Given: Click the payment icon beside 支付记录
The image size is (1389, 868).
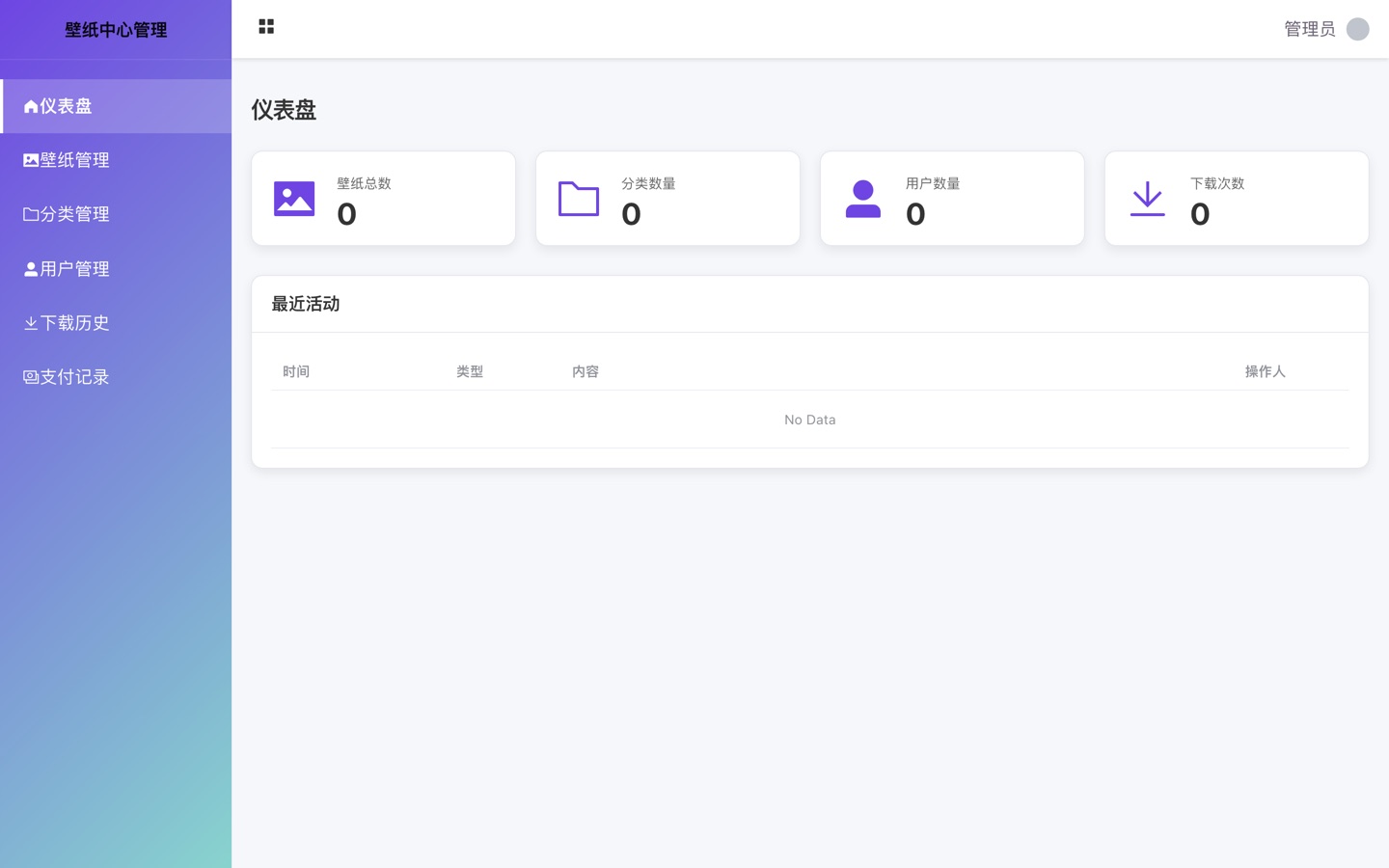Looking at the screenshot, I should pyautogui.click(x=31, y=377).
